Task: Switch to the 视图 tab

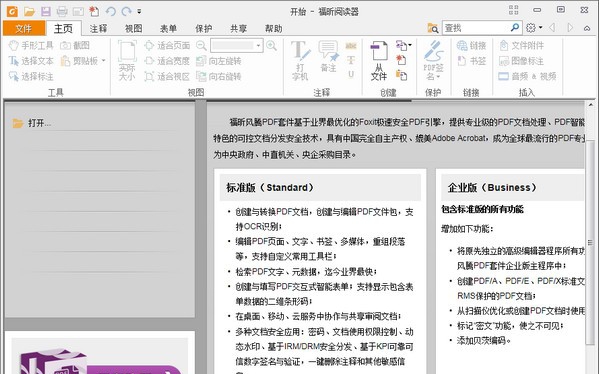Action: coord(133,28)
